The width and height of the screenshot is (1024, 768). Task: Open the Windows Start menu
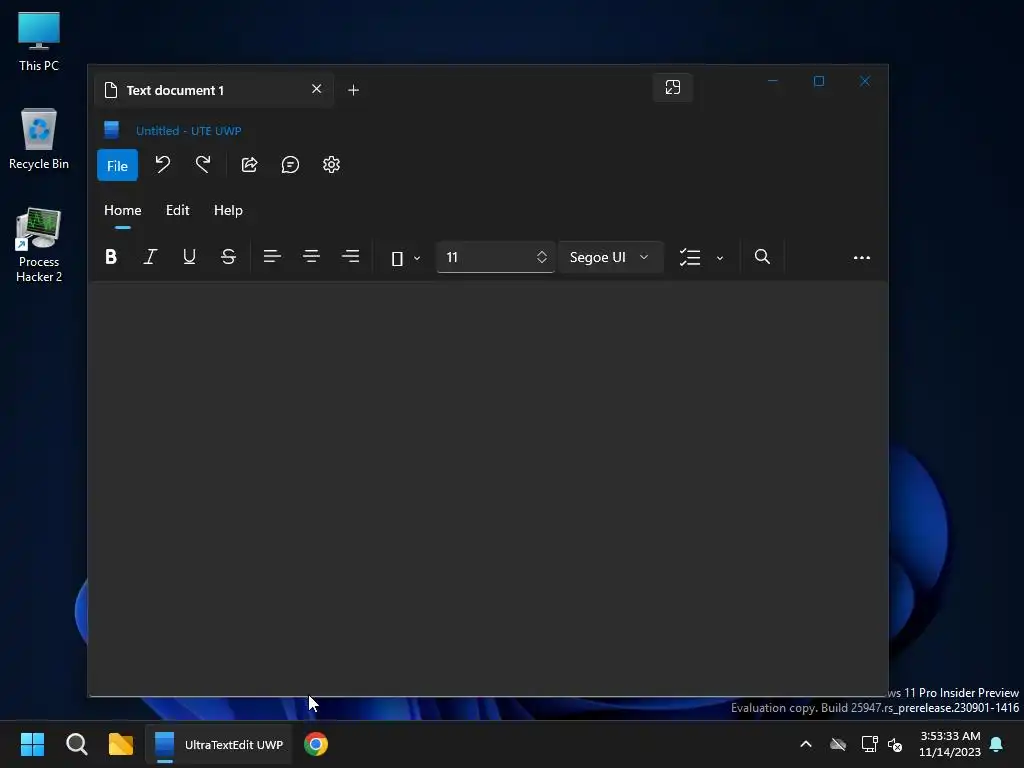pyautogui.click(x=32, y=744)
